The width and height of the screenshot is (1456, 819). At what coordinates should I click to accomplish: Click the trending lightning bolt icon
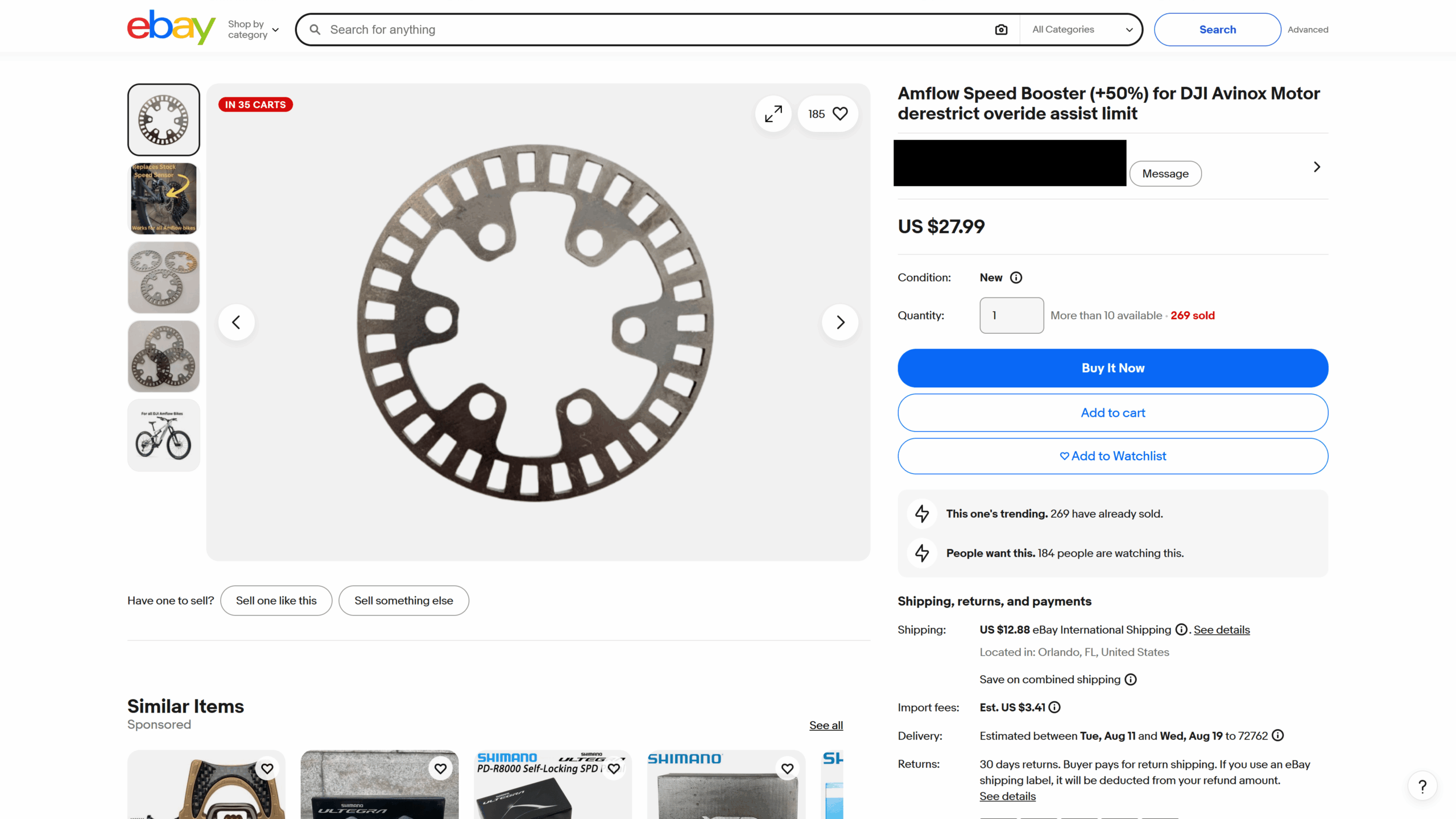922,514
